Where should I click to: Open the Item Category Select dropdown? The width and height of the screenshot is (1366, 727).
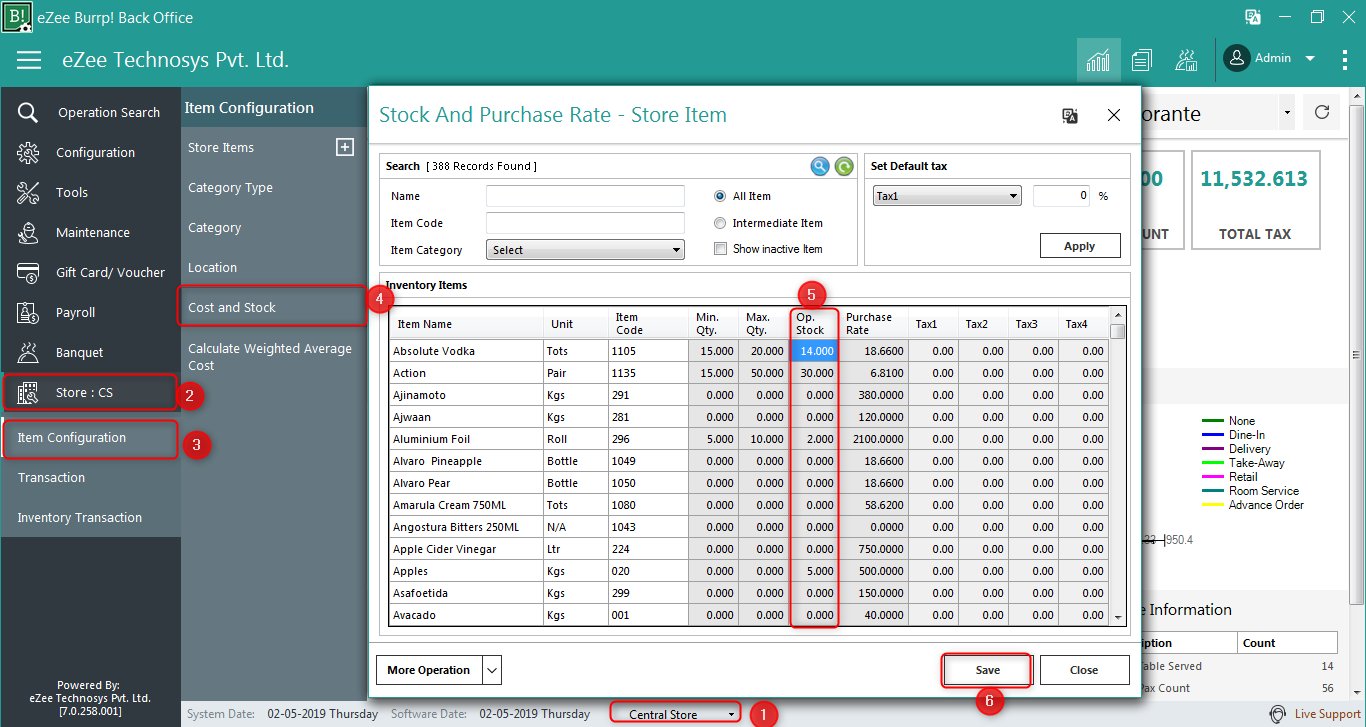(585, 250)
